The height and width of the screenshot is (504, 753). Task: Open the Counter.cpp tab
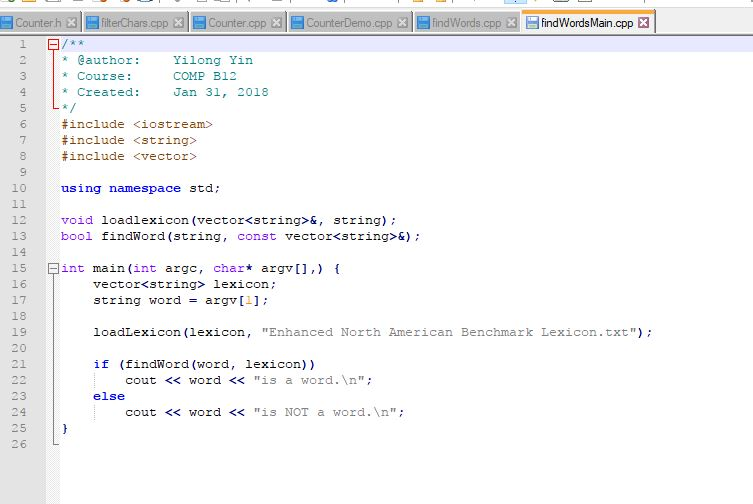237,22
